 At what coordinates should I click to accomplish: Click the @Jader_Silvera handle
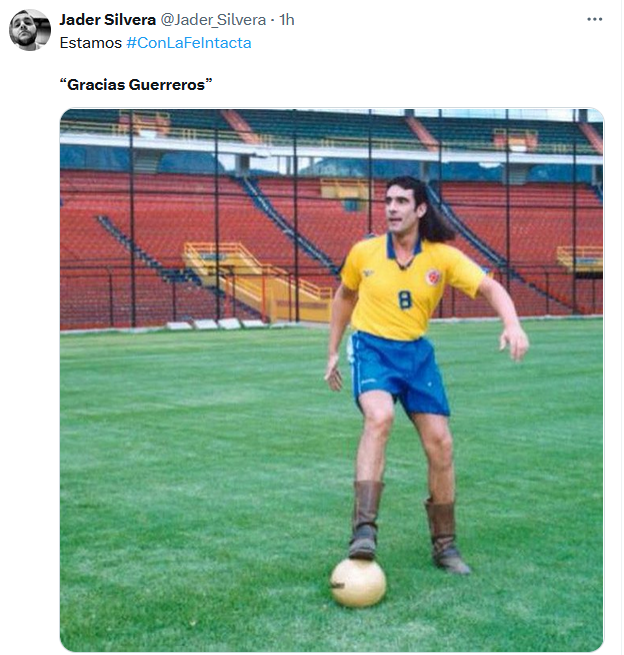pos(213,20)
